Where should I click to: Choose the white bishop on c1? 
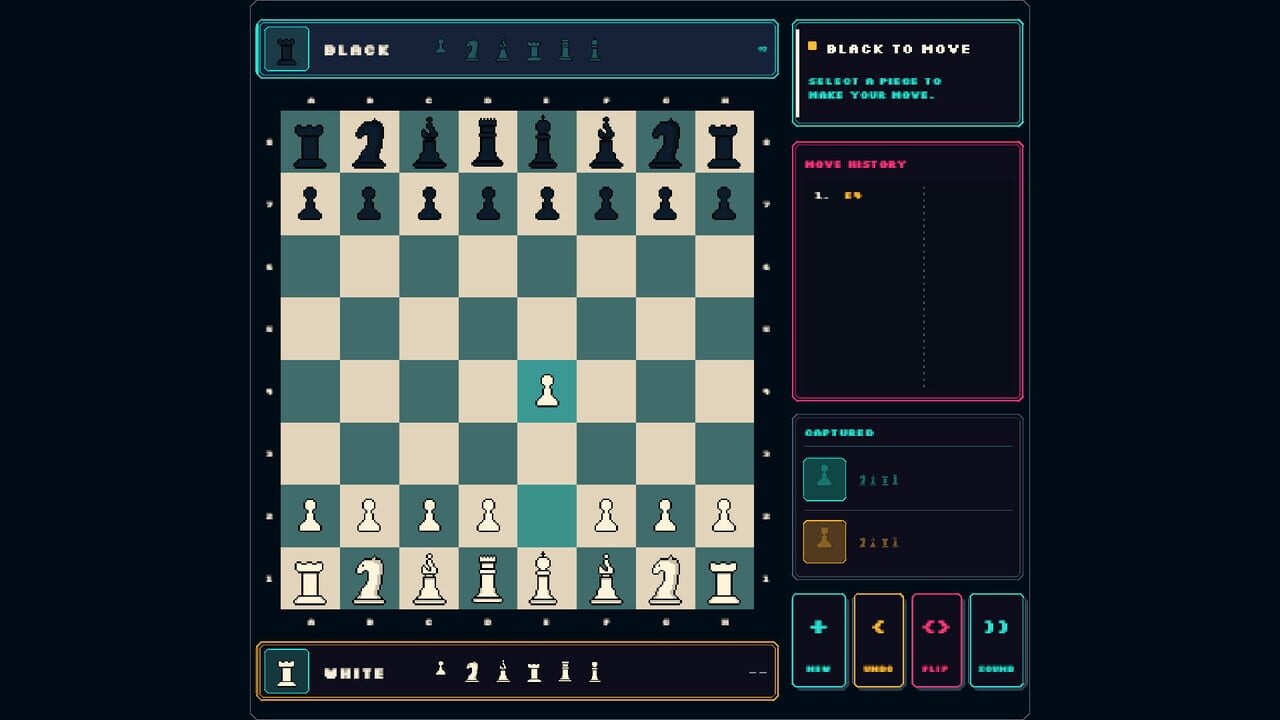pyautogui.click(x=429, y=578)
